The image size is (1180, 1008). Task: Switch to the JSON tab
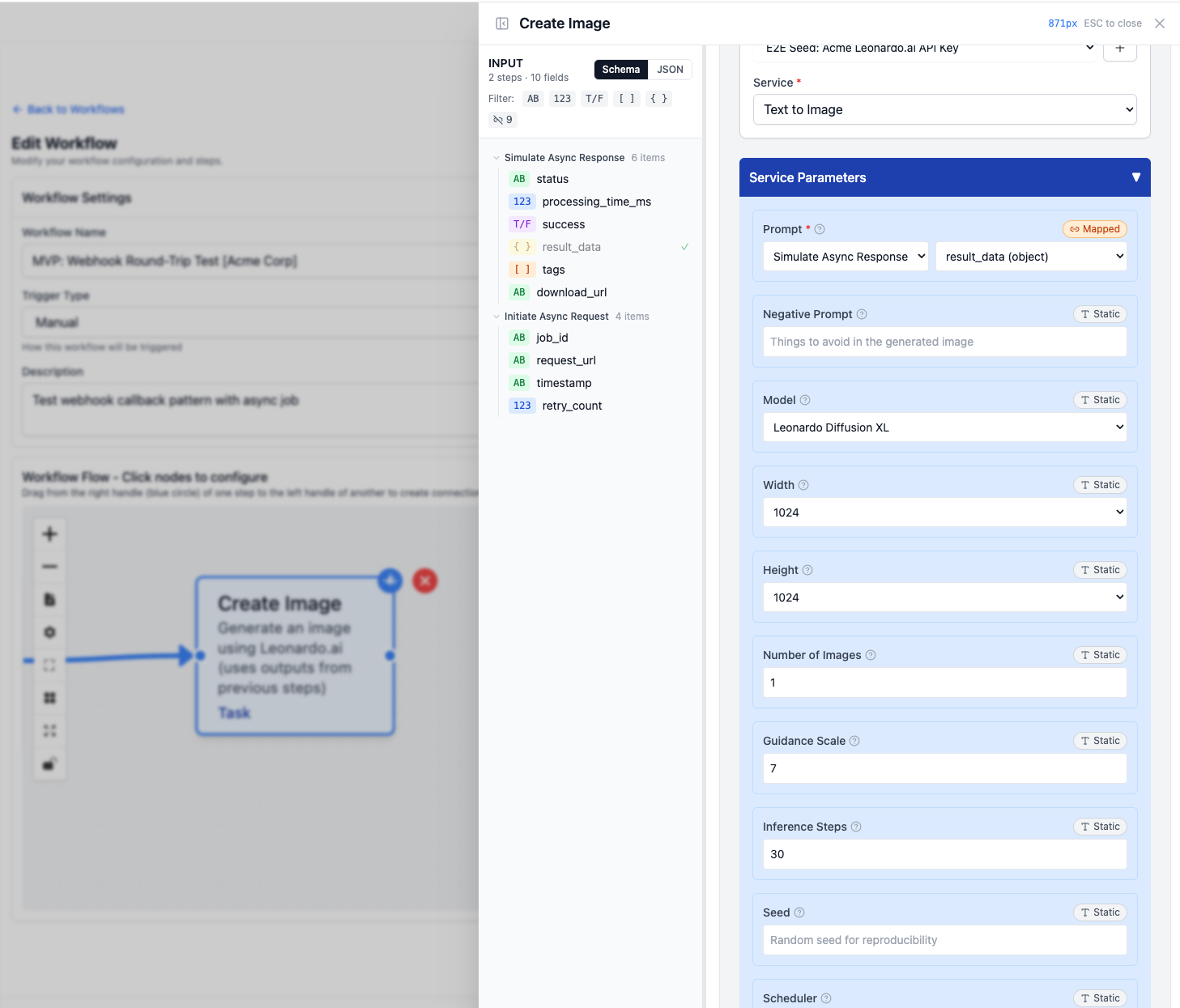pyautogui.click(x=670, y=70)
